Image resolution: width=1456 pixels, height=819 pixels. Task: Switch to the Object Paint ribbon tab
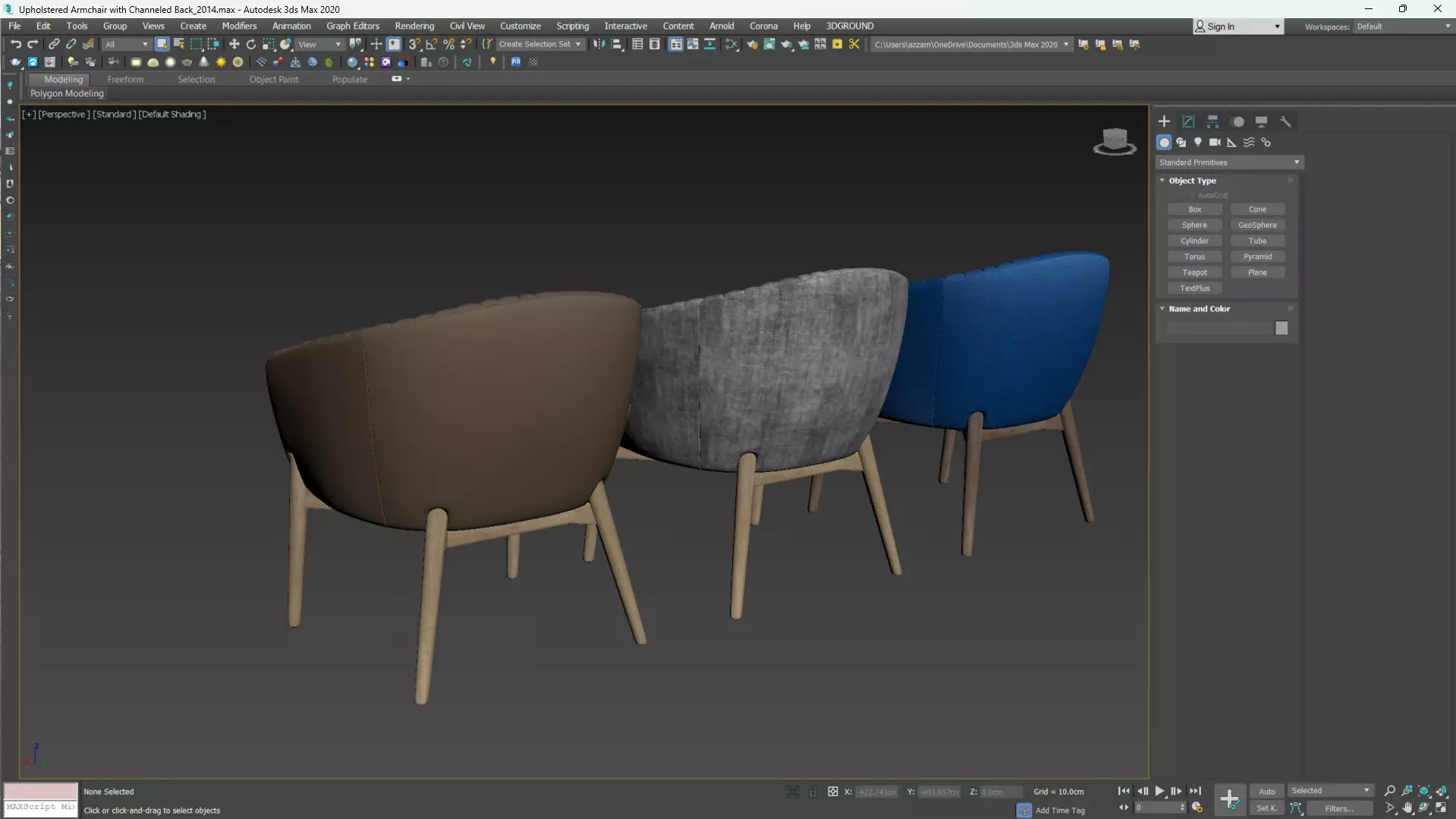(274, 79)
